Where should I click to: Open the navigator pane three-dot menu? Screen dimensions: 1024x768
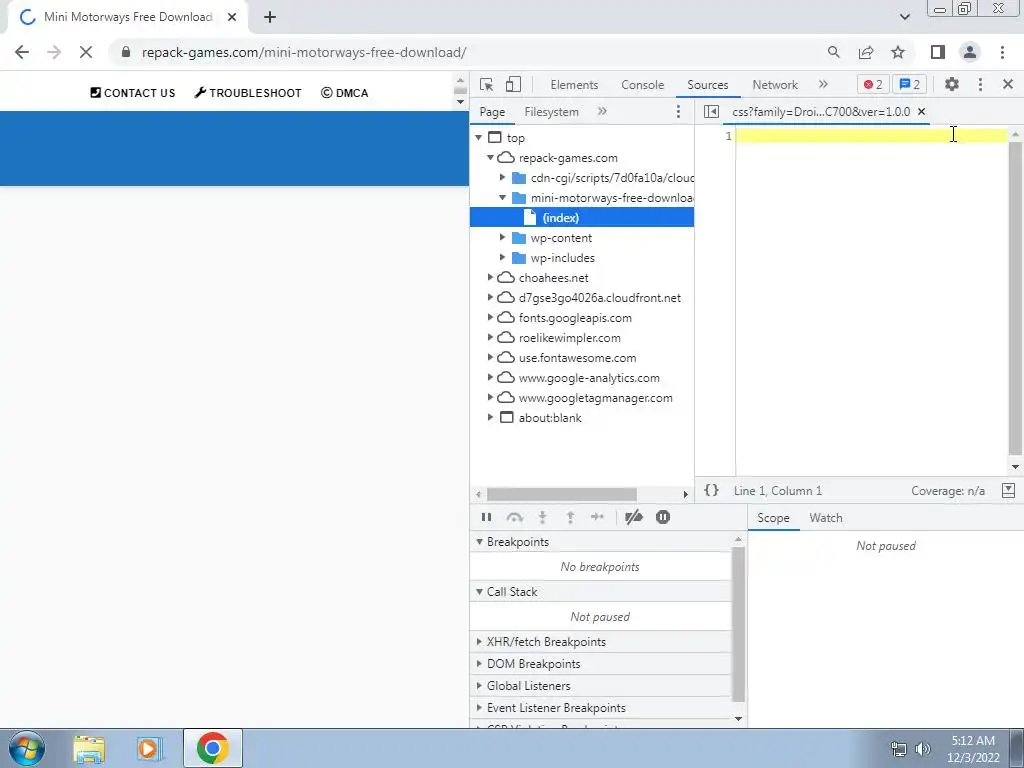(679, 112)
